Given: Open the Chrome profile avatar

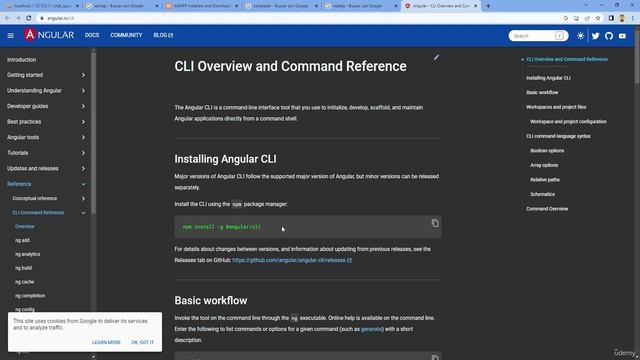Looking at the screenshot, I should pos(622,18).
